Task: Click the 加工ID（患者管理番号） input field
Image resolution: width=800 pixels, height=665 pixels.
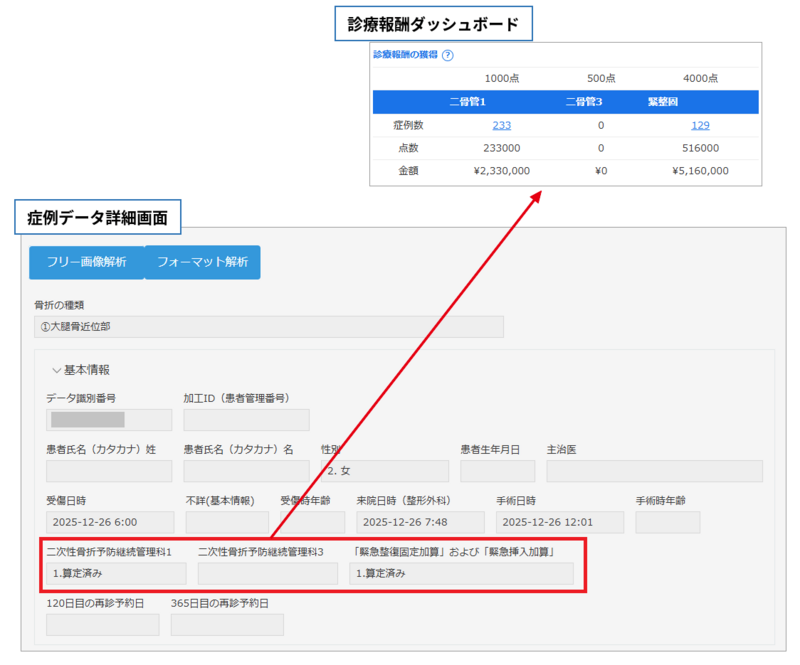Action: 246,420
